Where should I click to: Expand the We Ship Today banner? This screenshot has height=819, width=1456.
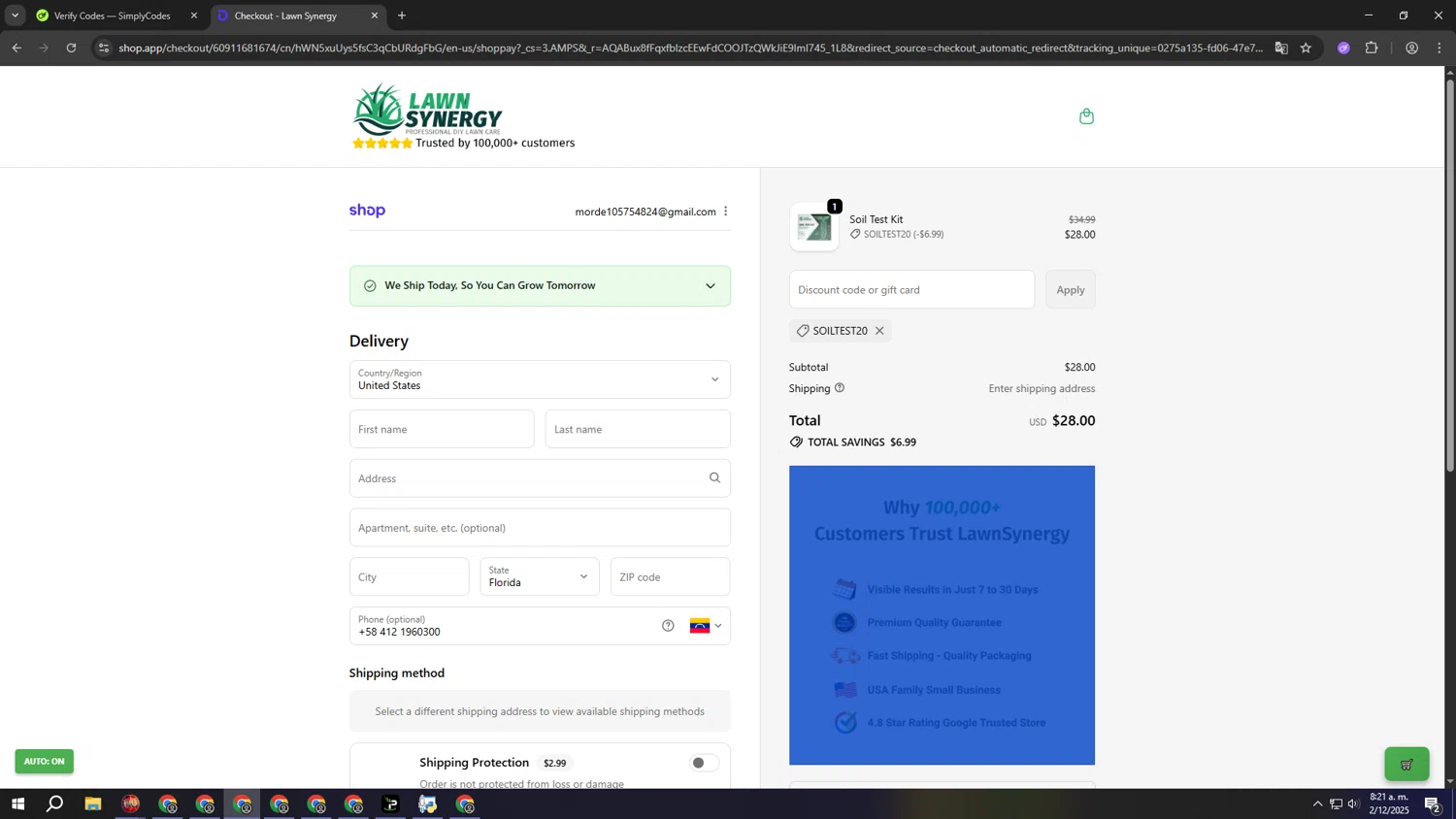coord(710,286)
